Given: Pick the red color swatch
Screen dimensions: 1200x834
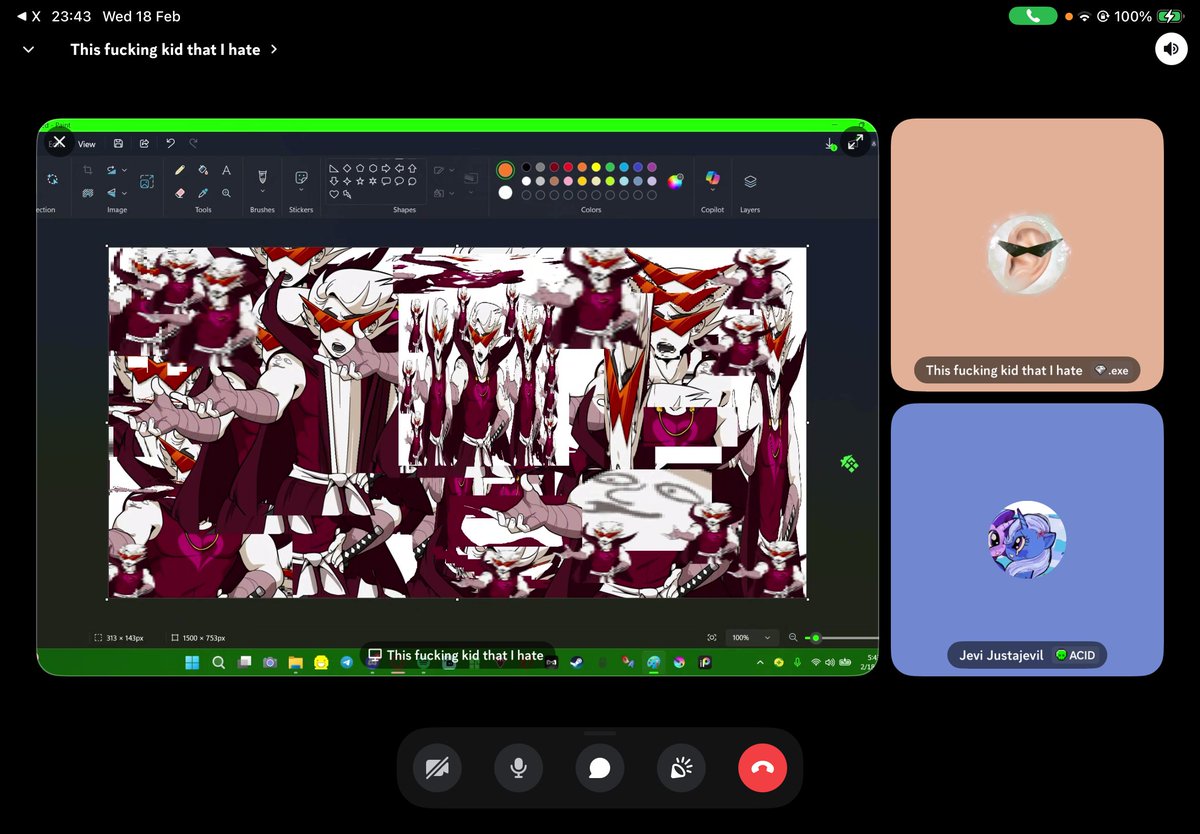Looking at the screenshot, I should point(568,167).
